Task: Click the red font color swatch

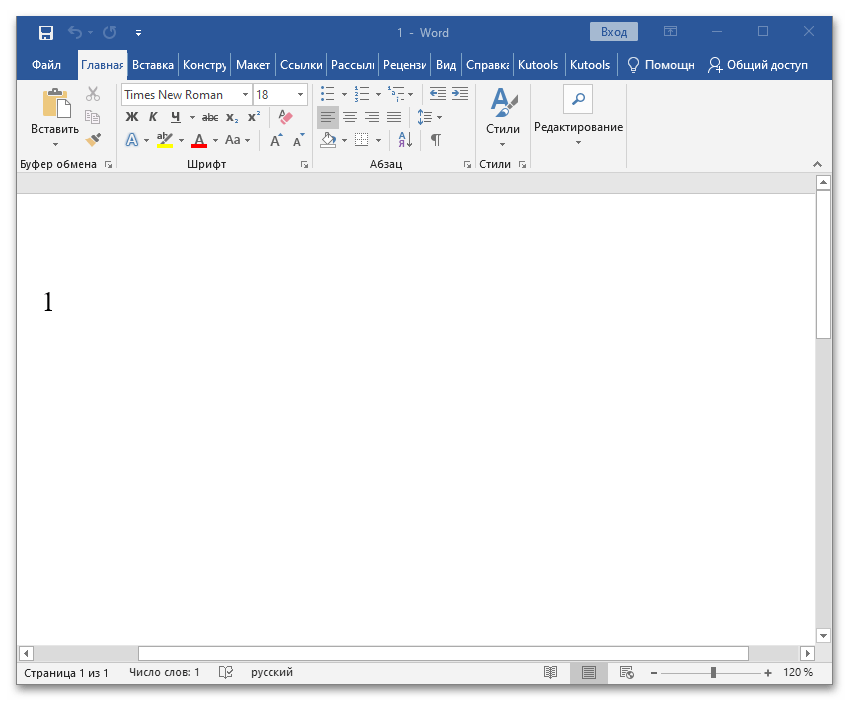Action: pyautogui.click(x=199, y=140)
